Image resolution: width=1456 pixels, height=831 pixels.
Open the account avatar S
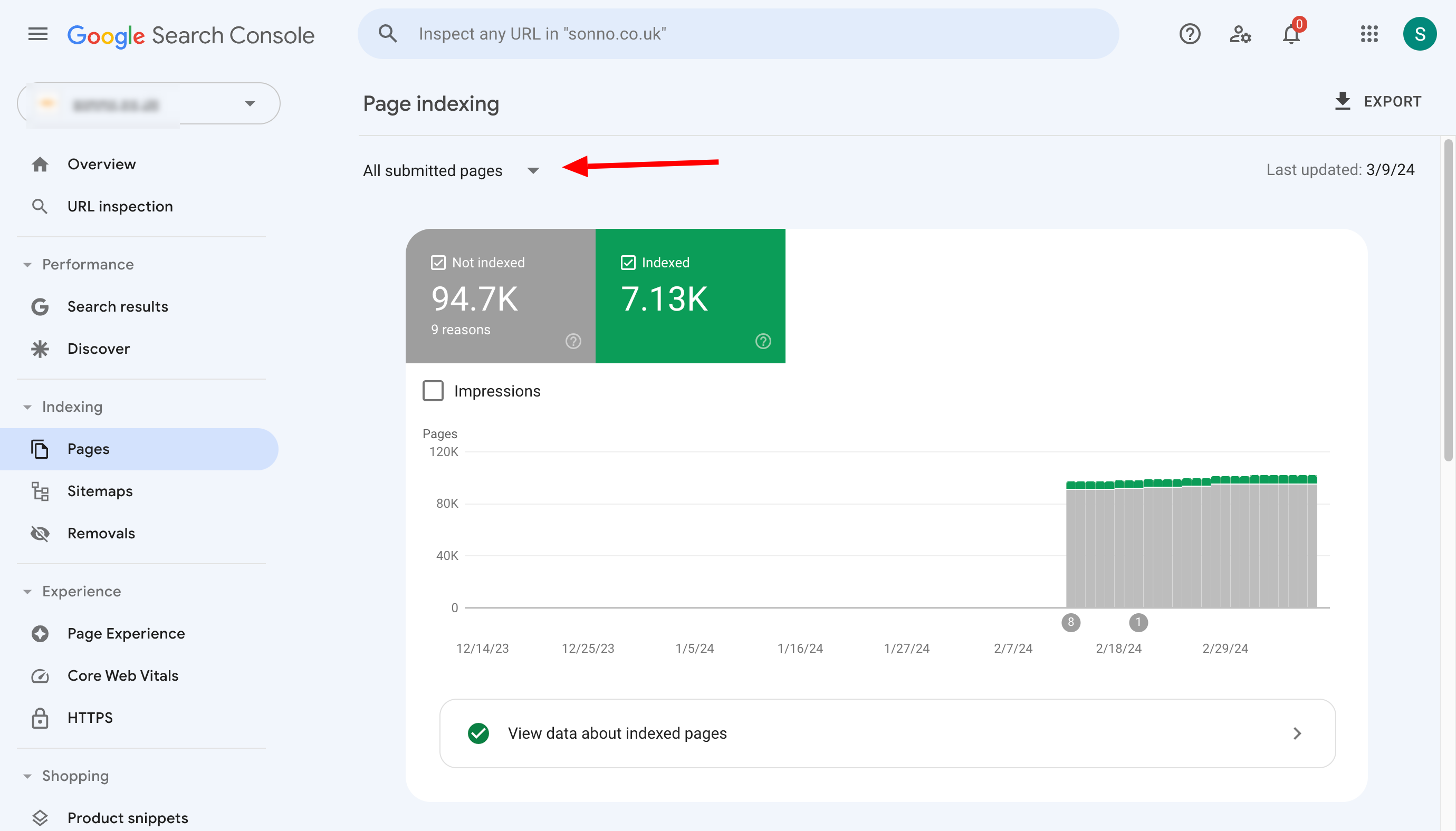pyautogui.click(x=1419, y=34)
